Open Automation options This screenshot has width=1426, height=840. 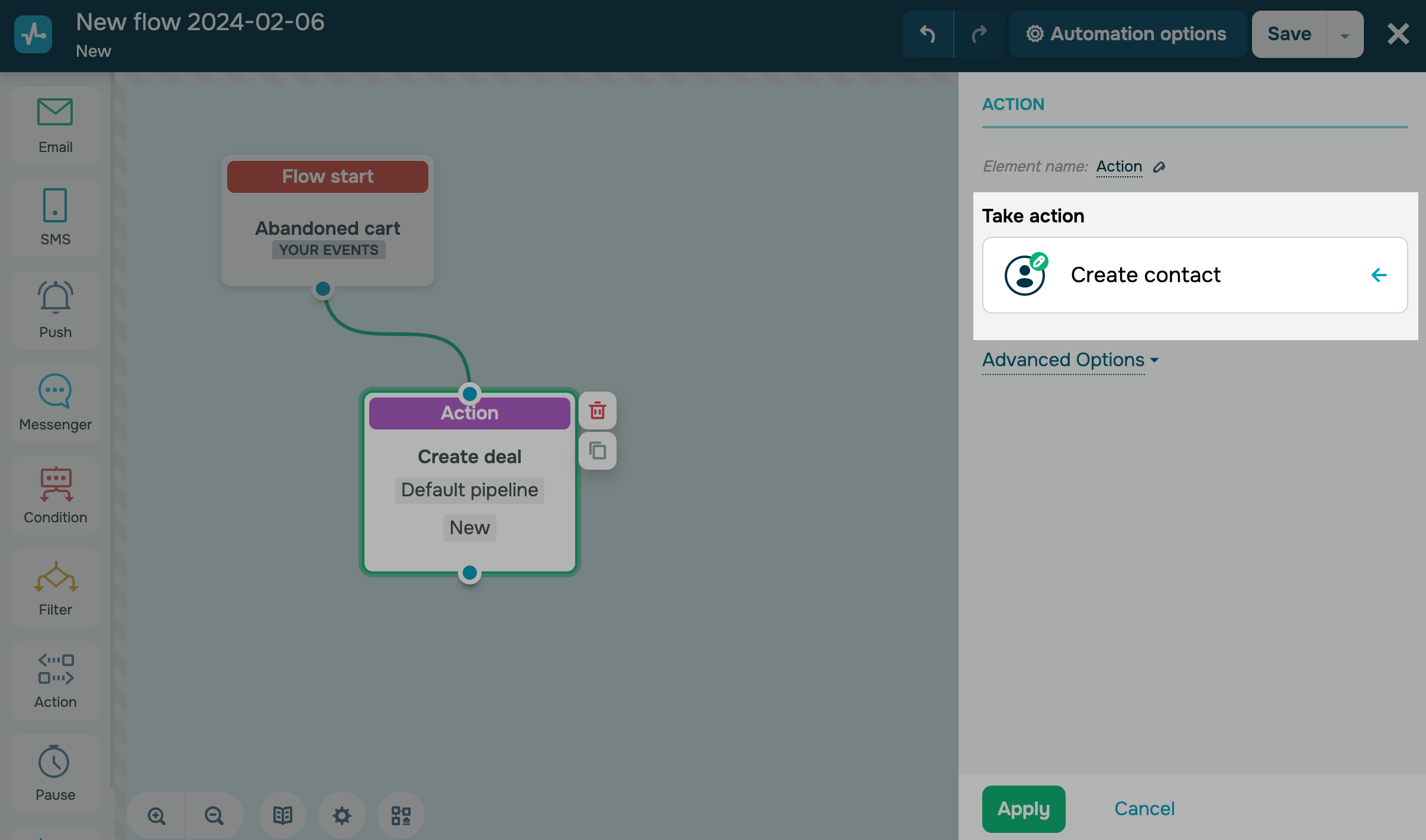1127,34
